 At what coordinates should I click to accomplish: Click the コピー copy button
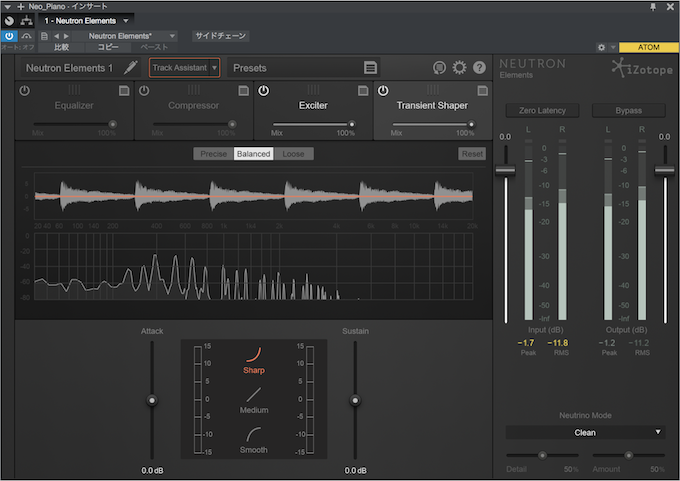click(108, 47)
